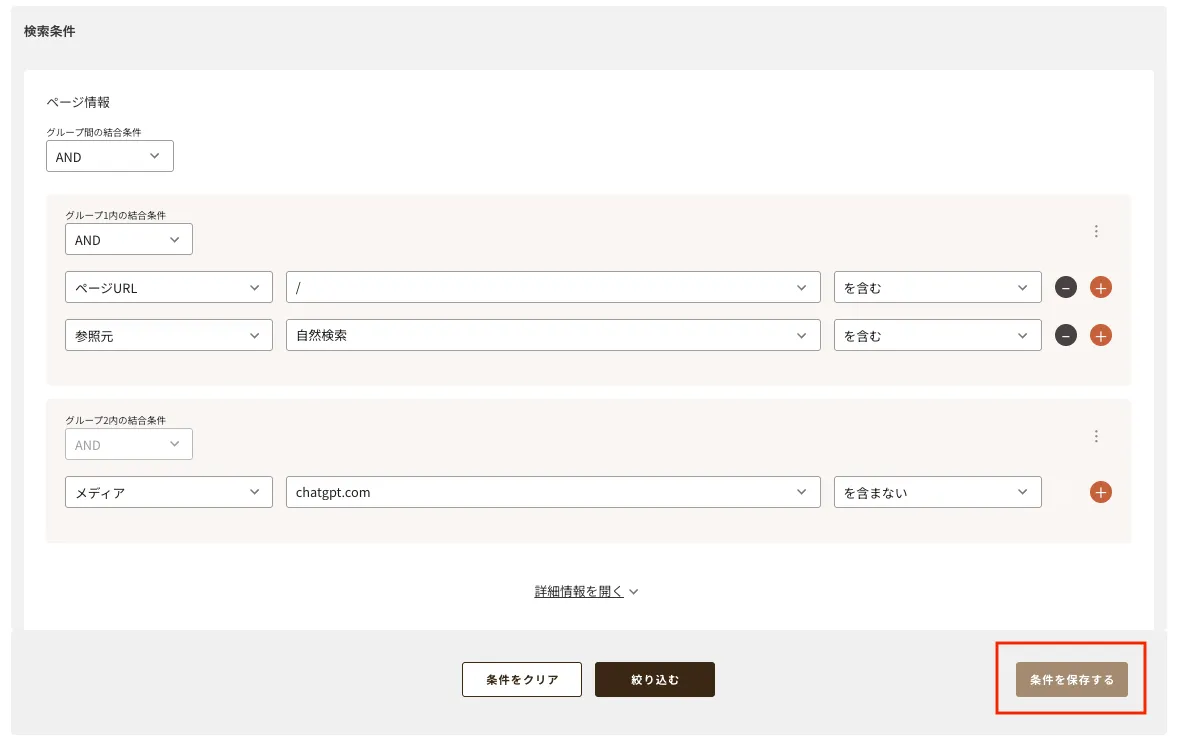Add a condition after the 参照元 row
Image resolution: width=1178 pixels, height=752 pixels.
click(1100, 336)
